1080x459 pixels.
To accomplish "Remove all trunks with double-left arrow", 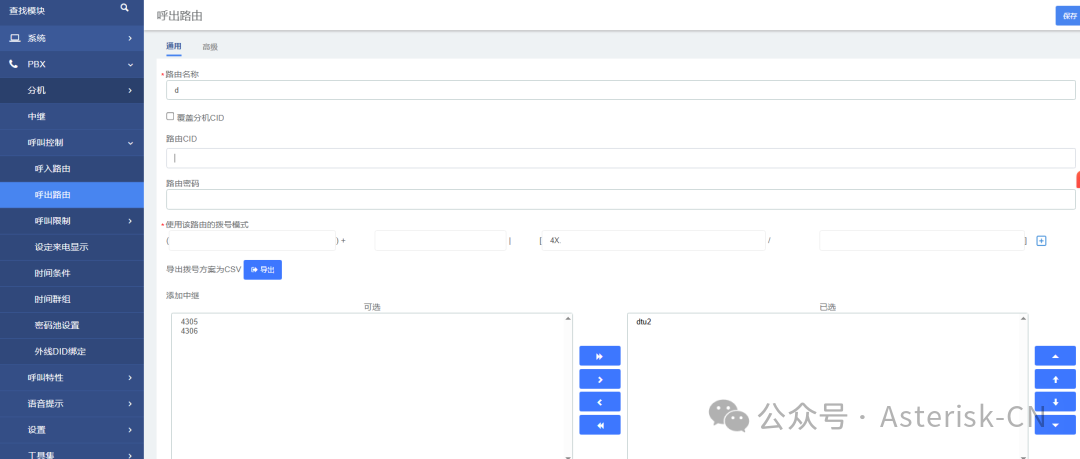I will click(x=600, y=425).
